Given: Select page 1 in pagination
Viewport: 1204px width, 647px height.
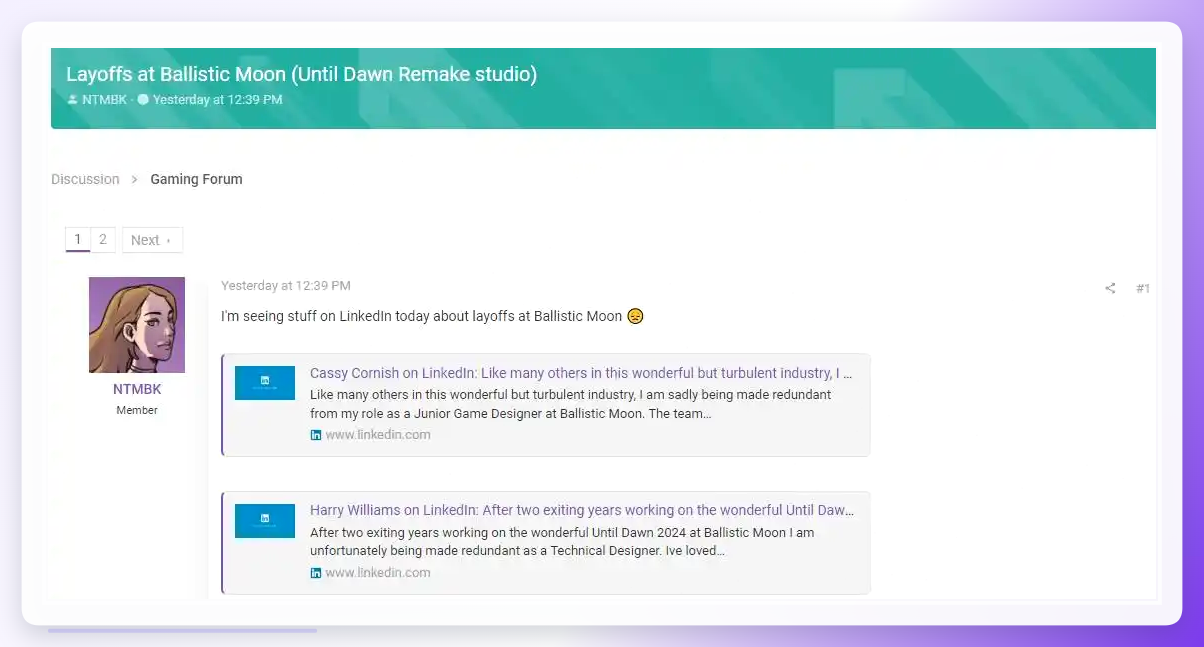Looking at the screenshot, I should pyautogui.click(x=78, y=240).
